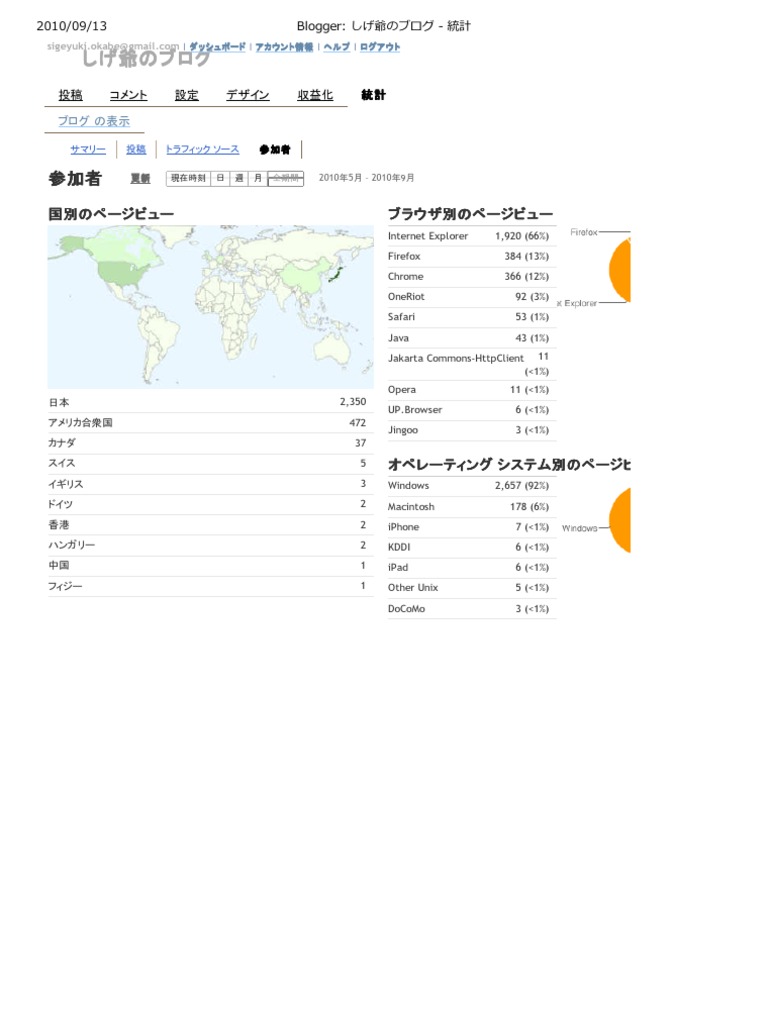This screenshot has height=1024, width=768.
Task: Click the Macintosh operating system row
Action: (x=472, y=506)
